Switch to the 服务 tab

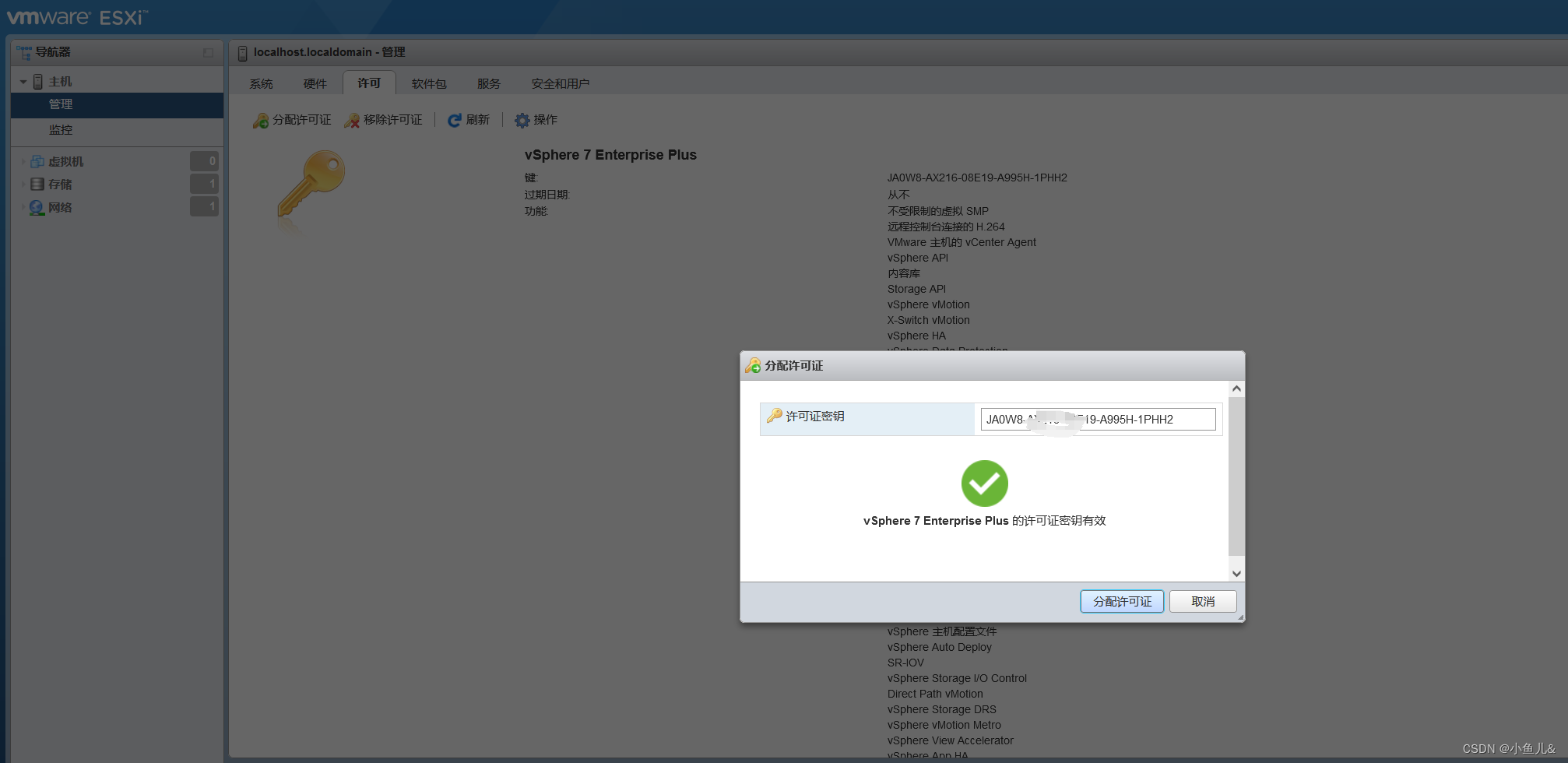[489, 83]
